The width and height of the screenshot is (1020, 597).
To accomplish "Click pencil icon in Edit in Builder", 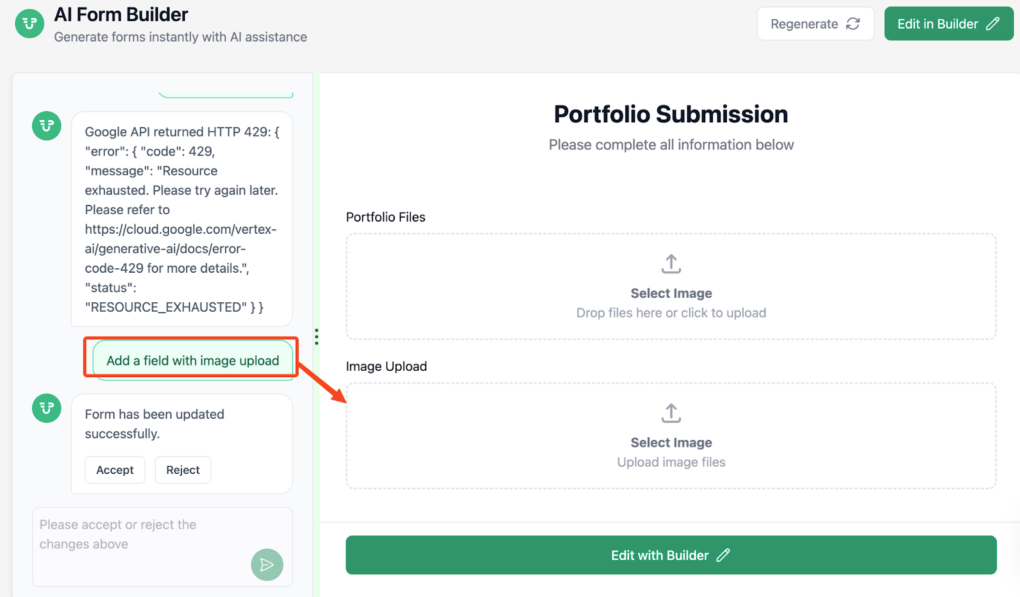I will (993, 24).
